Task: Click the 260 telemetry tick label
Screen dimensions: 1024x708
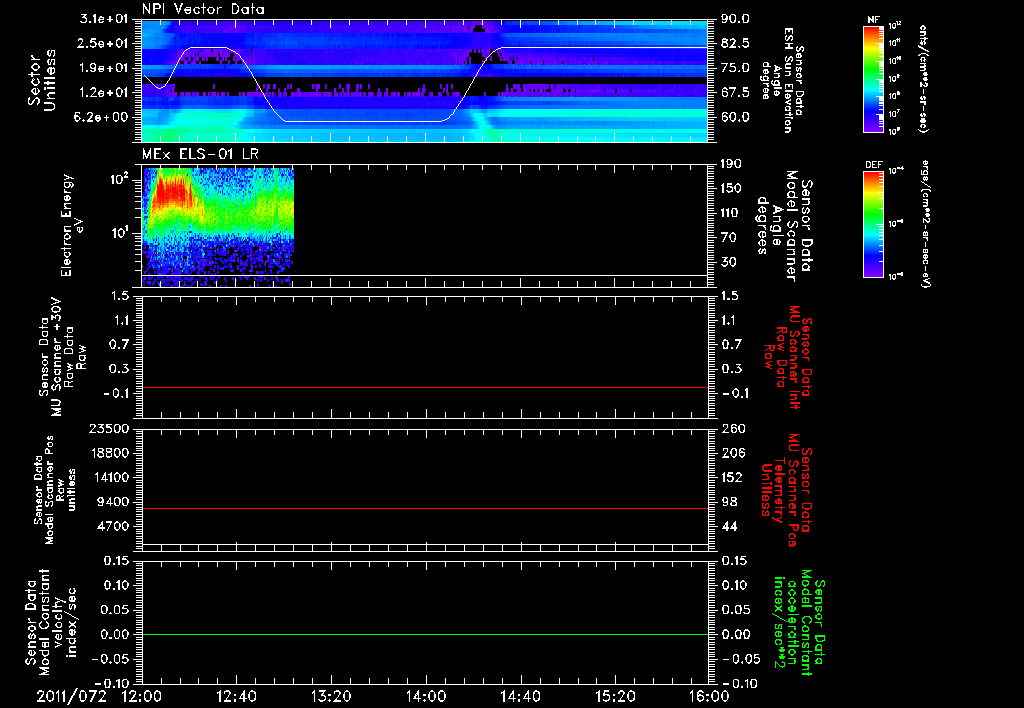Action: click(x=732, y=429)
